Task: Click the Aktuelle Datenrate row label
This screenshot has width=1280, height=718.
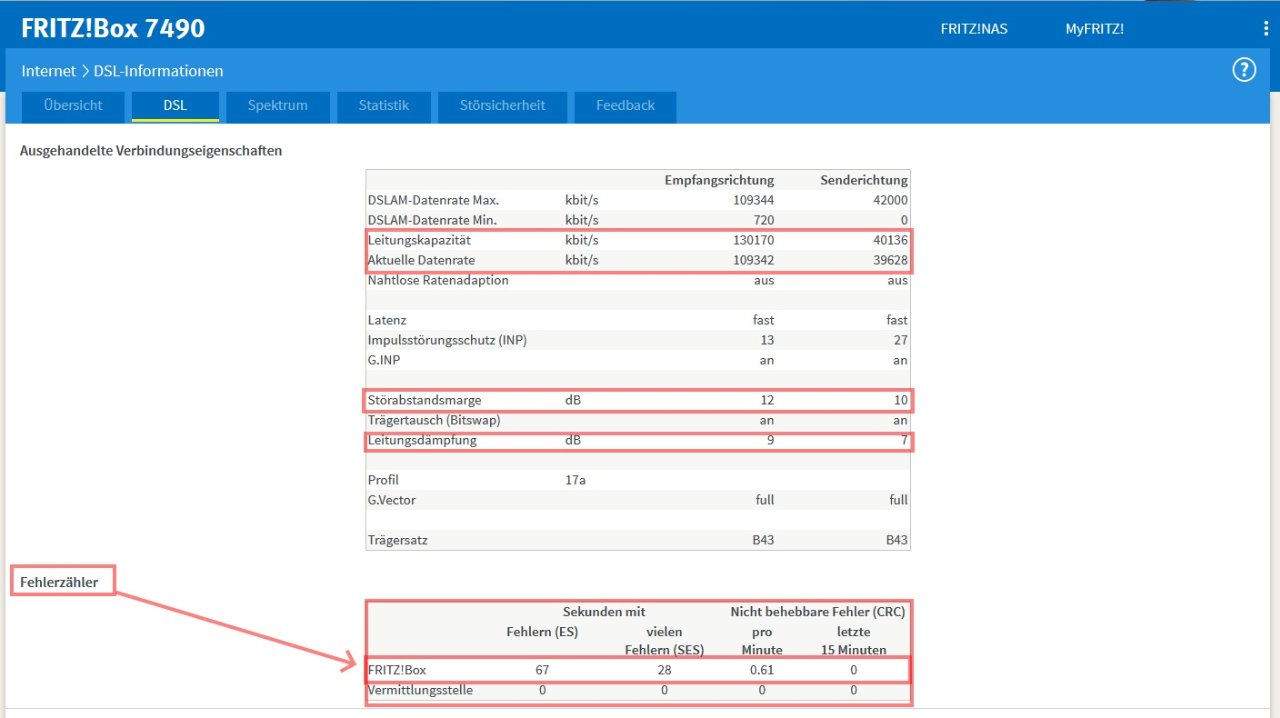Action: coord(421,260)
